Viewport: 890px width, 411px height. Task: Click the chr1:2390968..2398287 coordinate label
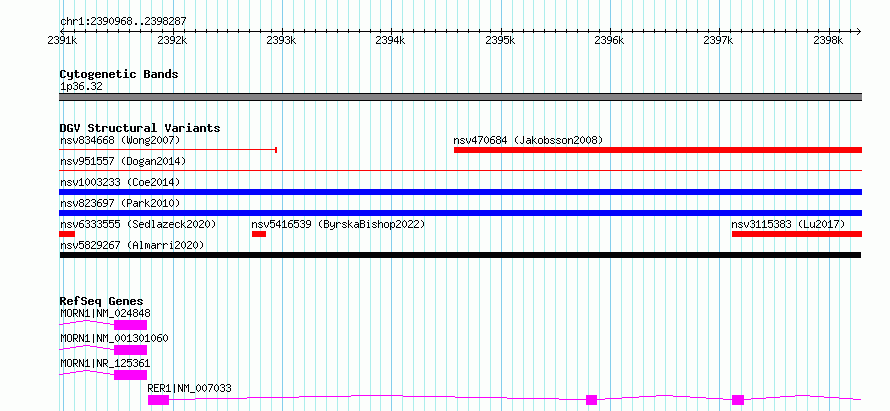click(x=123, y=22)
